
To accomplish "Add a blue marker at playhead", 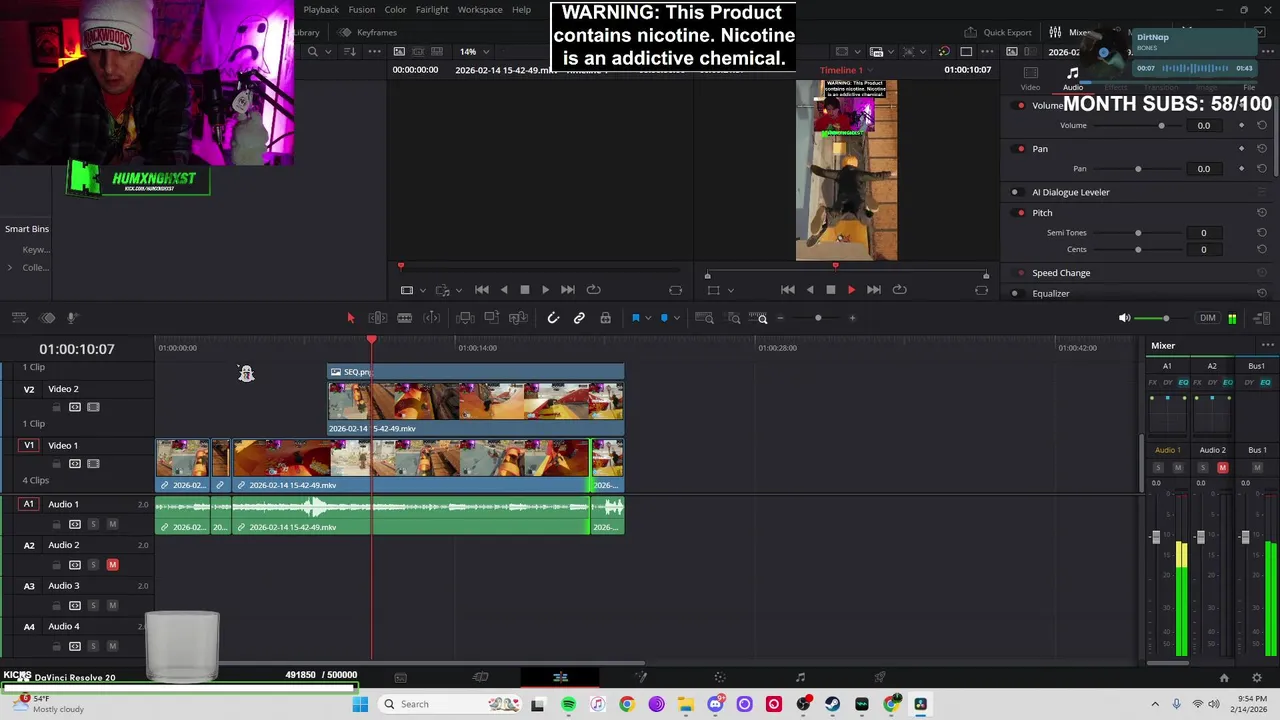I will click(664, 318).
